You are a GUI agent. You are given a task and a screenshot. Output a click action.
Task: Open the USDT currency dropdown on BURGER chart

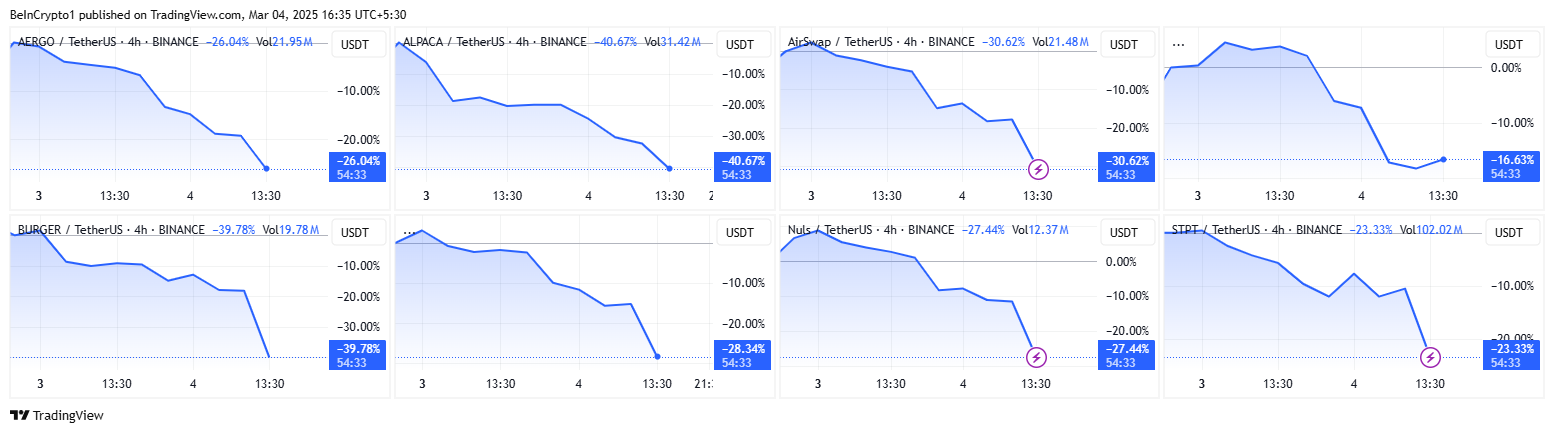[x=357, y=233]
